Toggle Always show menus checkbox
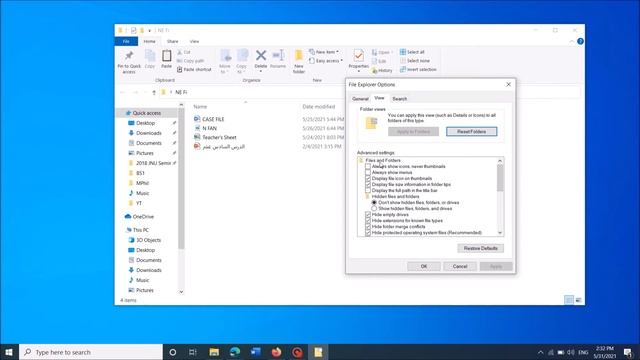The height and width of the screenshot is (360, 640). click(x=368, y=173)
